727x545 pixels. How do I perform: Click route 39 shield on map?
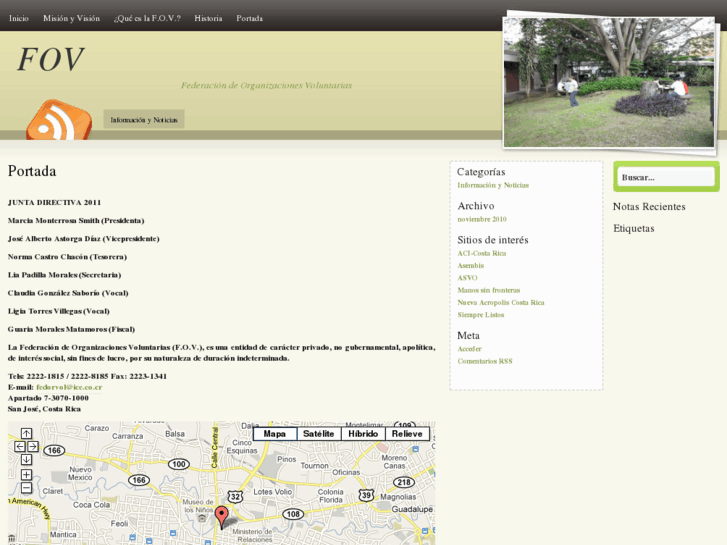click(366, 495)
